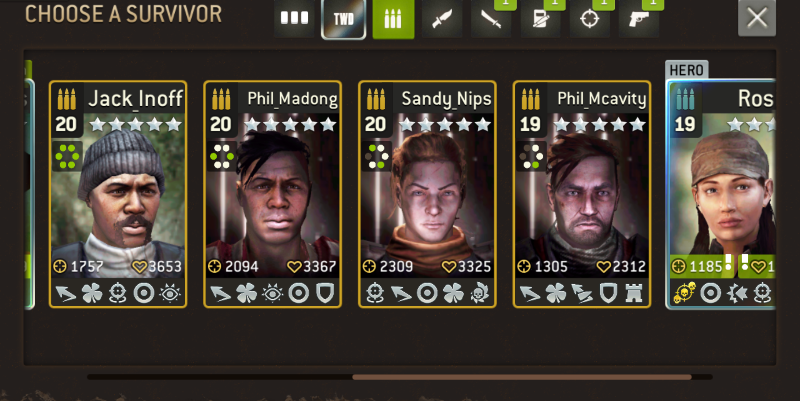Filter survivors by Scout knife class
The height and width of the screenshot is (401, 800).
point(442,19)
